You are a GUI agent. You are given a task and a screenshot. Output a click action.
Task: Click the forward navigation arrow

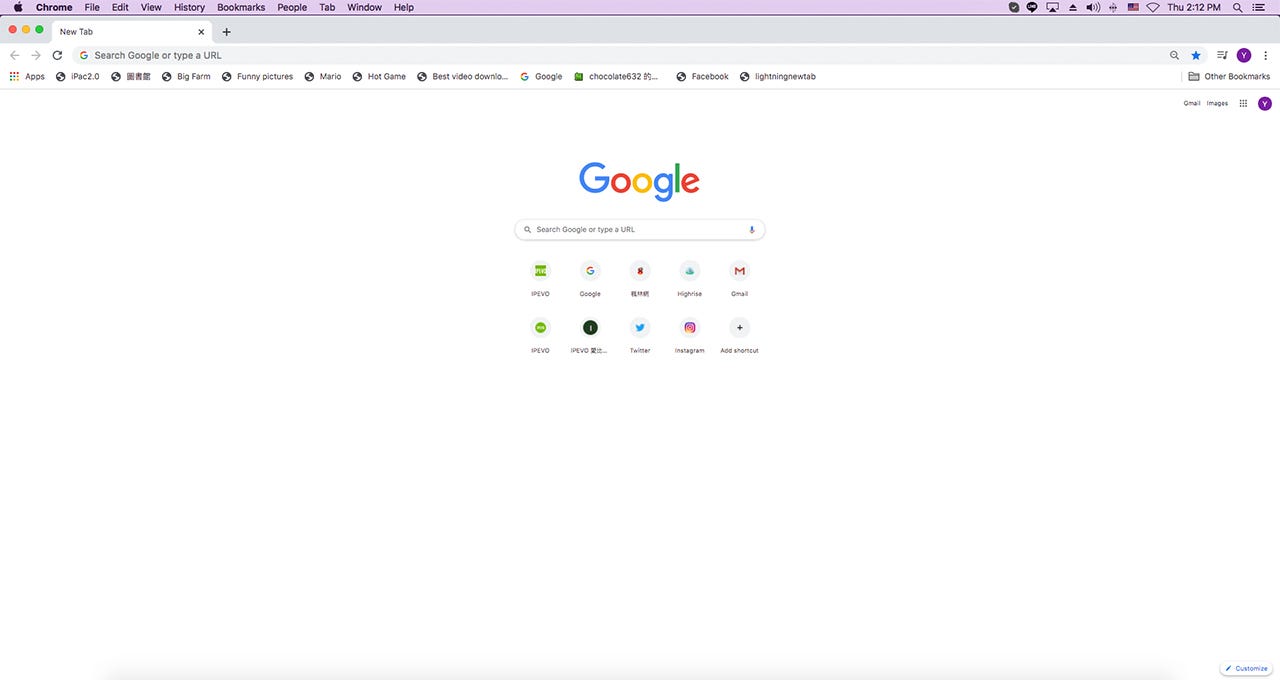coord(36,55)
